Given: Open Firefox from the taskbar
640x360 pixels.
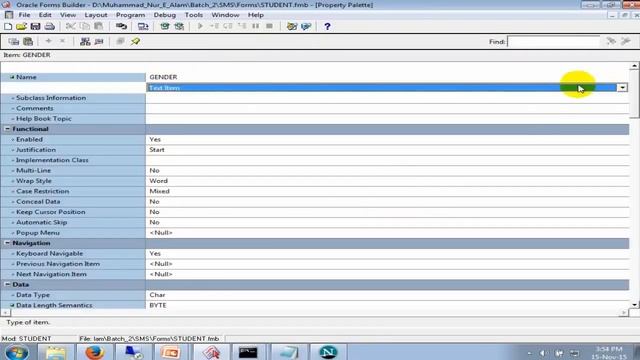Looking at the screenshot, I should coord(94,352).
